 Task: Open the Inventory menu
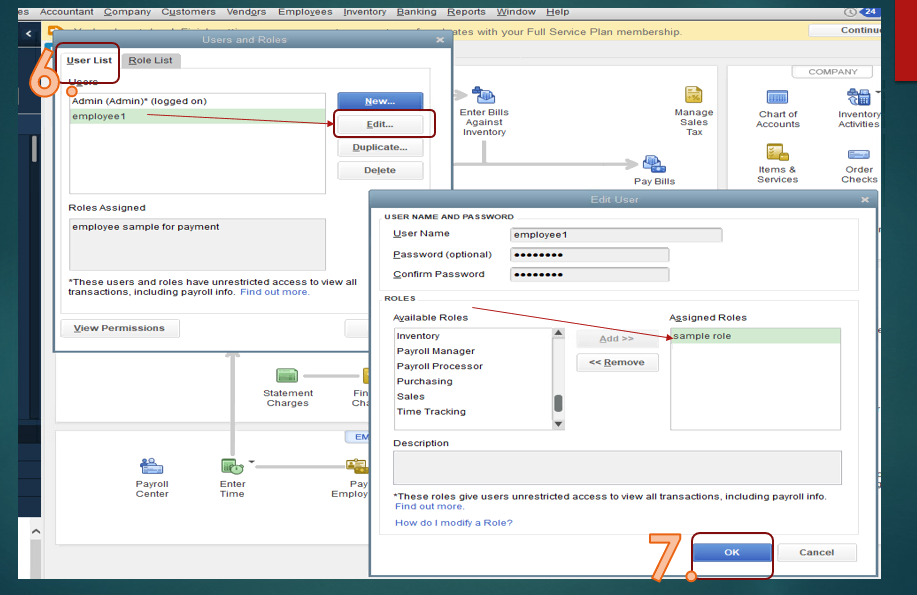click(x=364, y=12)
